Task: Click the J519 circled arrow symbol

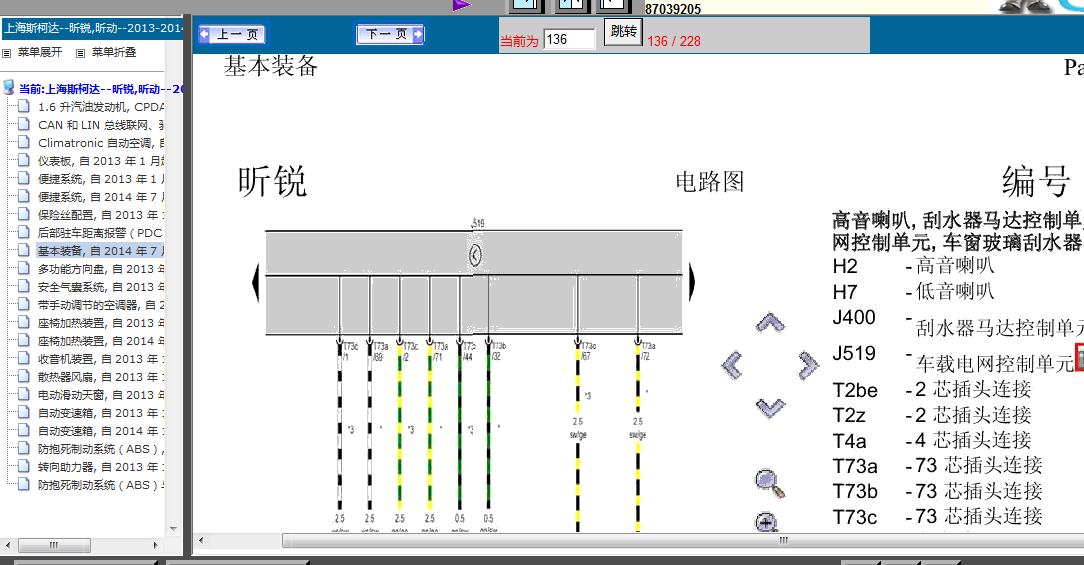Action: (475, 255)
